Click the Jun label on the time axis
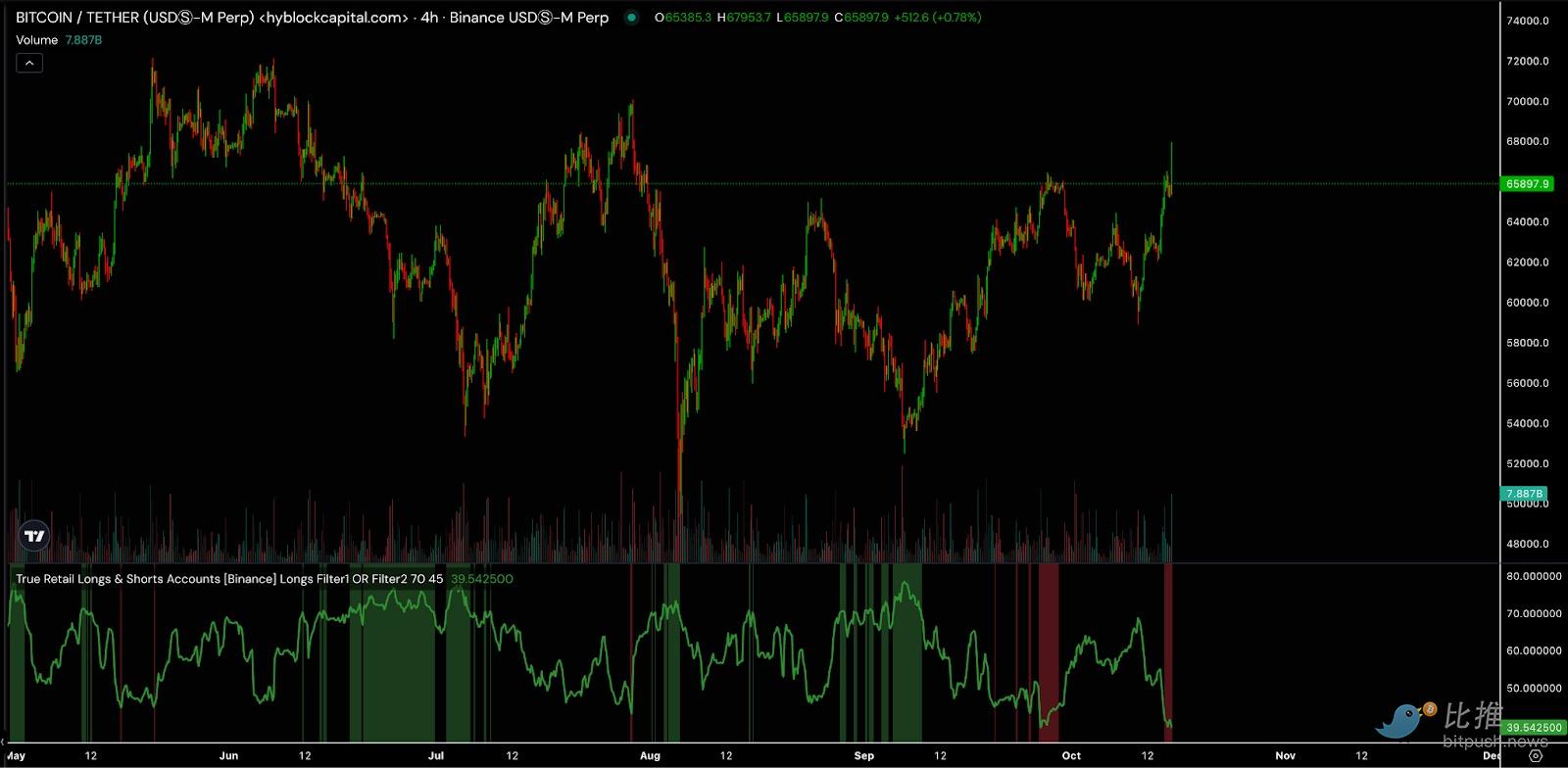 [228, 755]
